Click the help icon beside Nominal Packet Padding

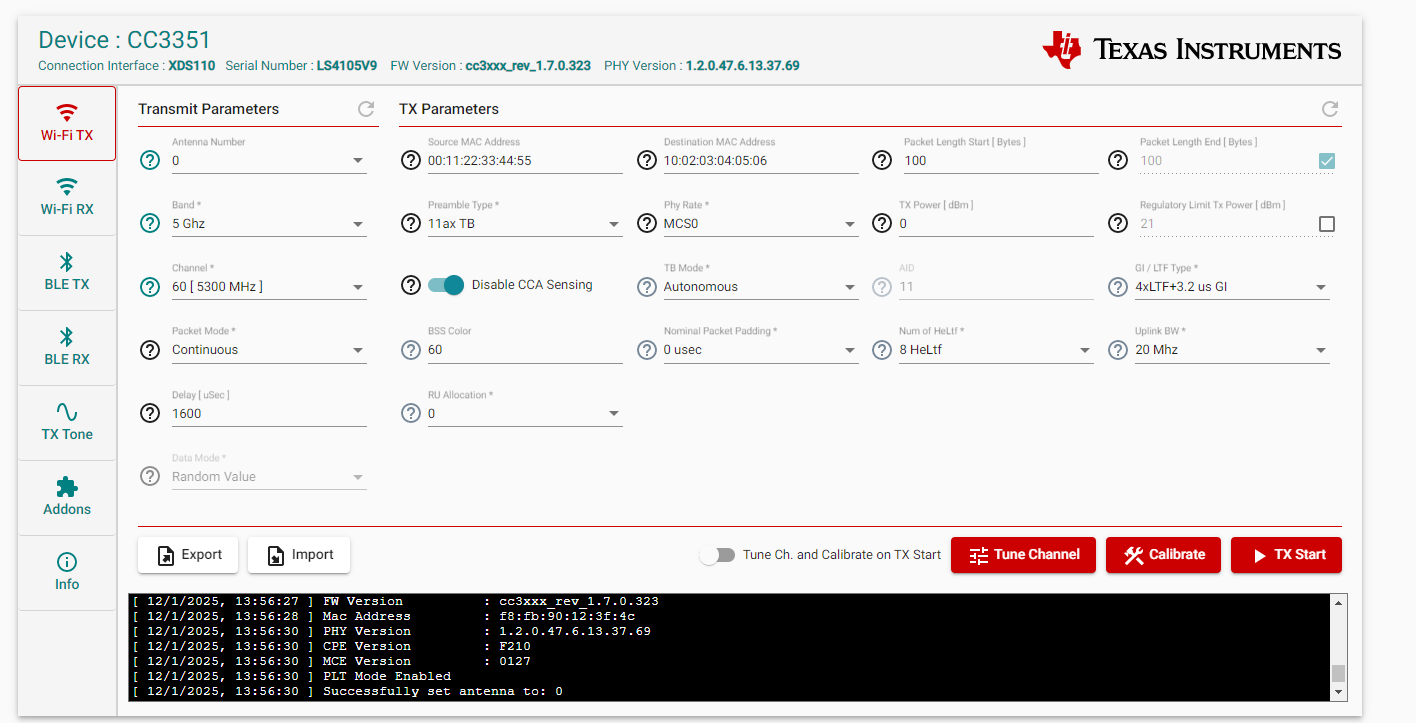pyautogui.click(x=646, y=350)
